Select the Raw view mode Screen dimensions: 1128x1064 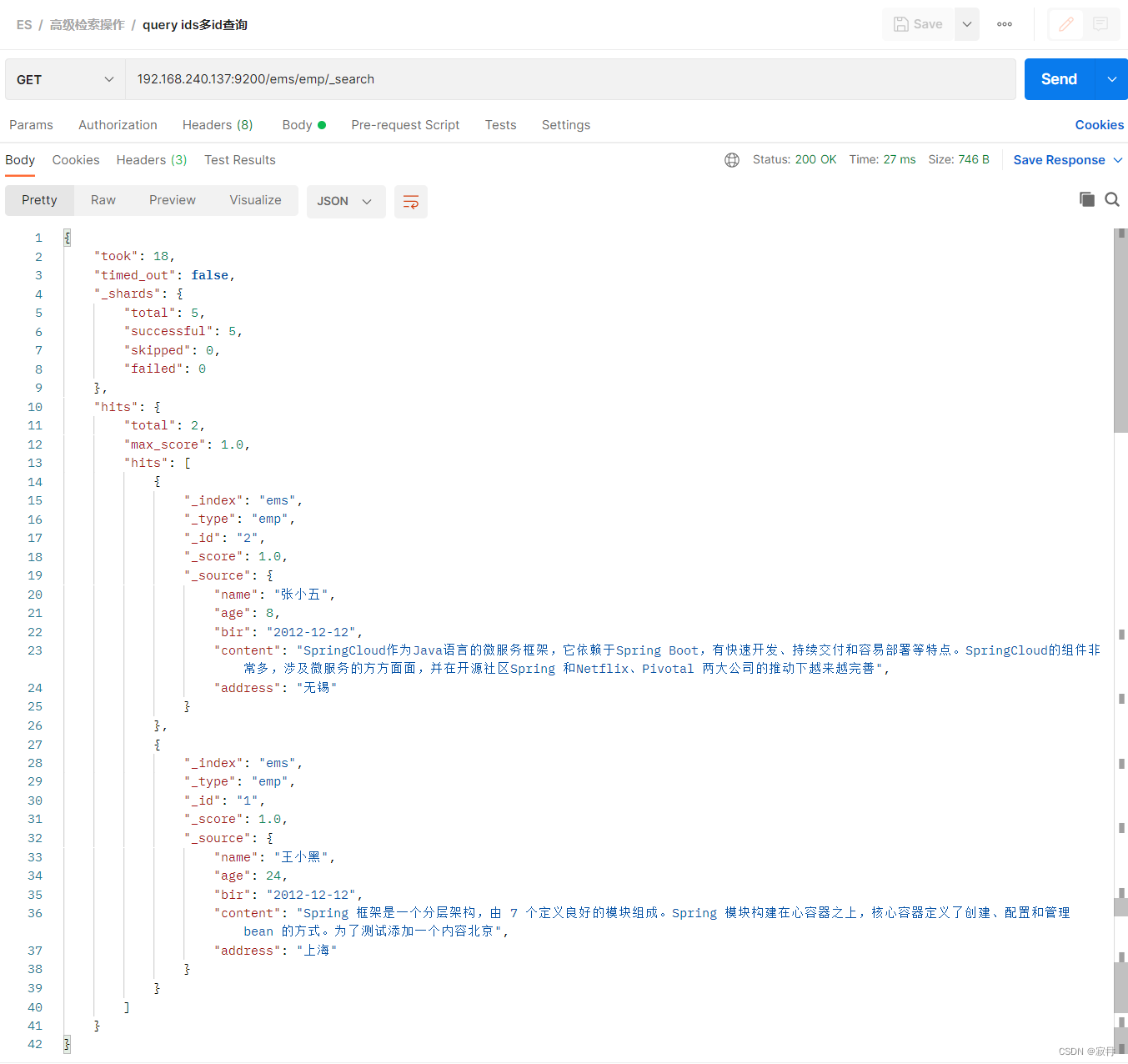[x=103, y=200]
